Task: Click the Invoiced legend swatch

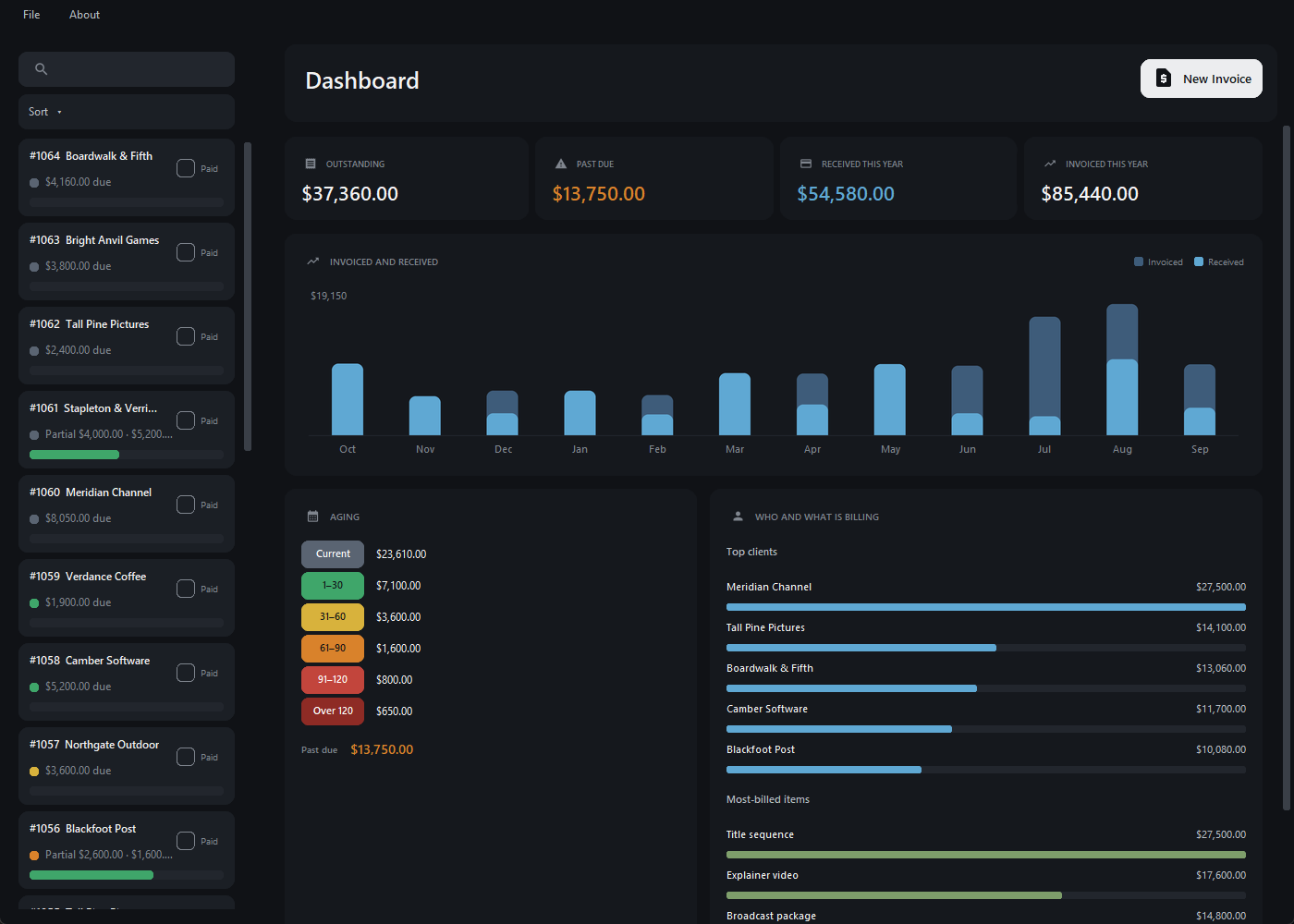Action: (x=1139, y=261)
